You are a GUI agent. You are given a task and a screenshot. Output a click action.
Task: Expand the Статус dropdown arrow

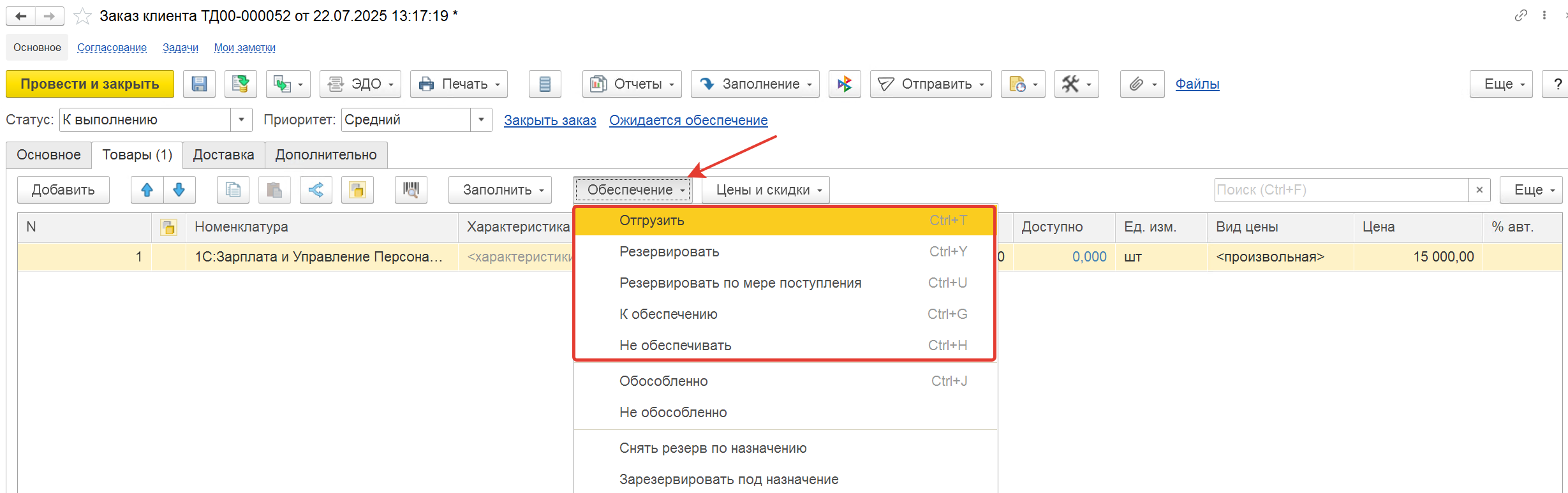tap(241, 120)
